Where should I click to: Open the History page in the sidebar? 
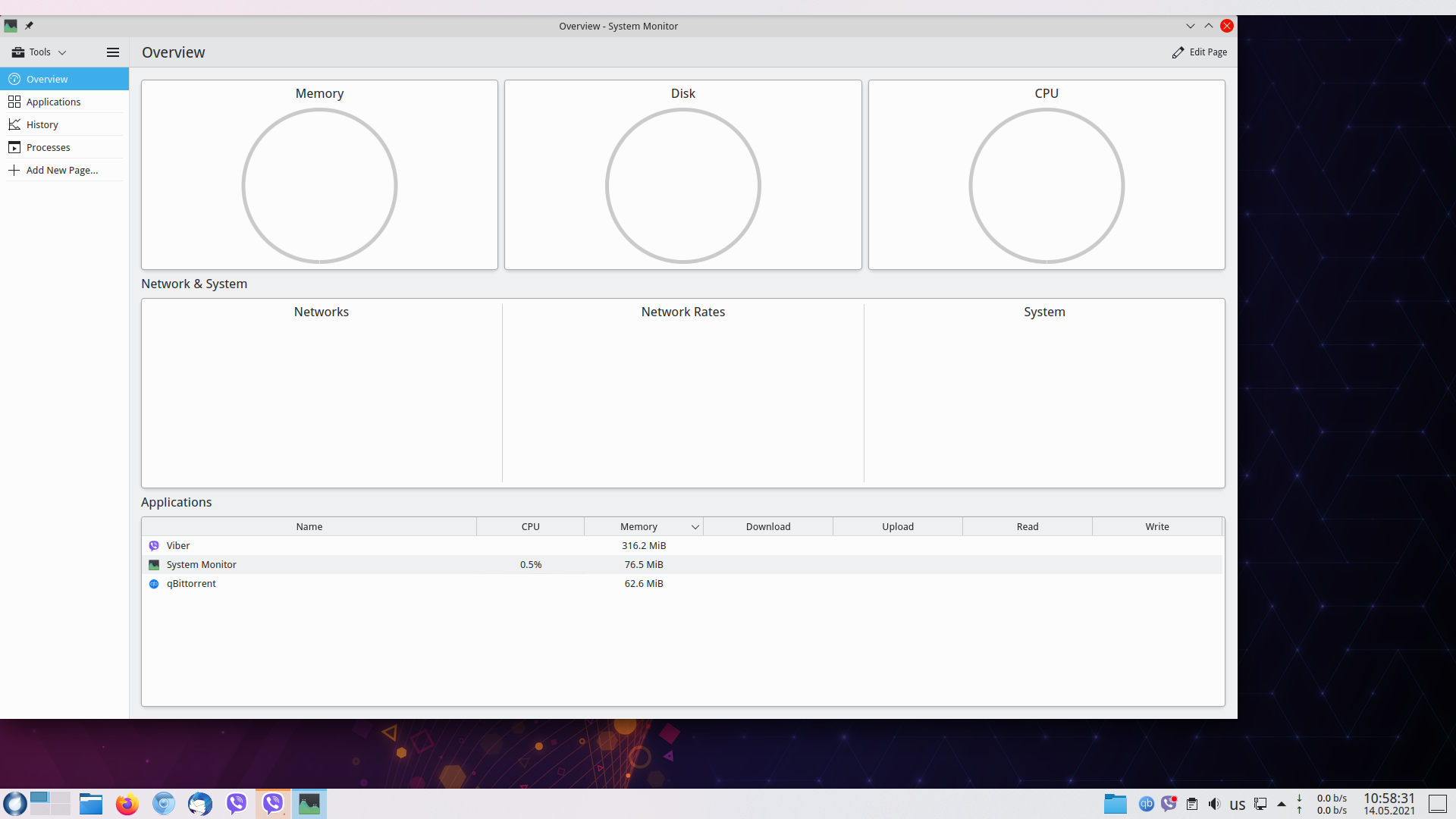point(42,124)
